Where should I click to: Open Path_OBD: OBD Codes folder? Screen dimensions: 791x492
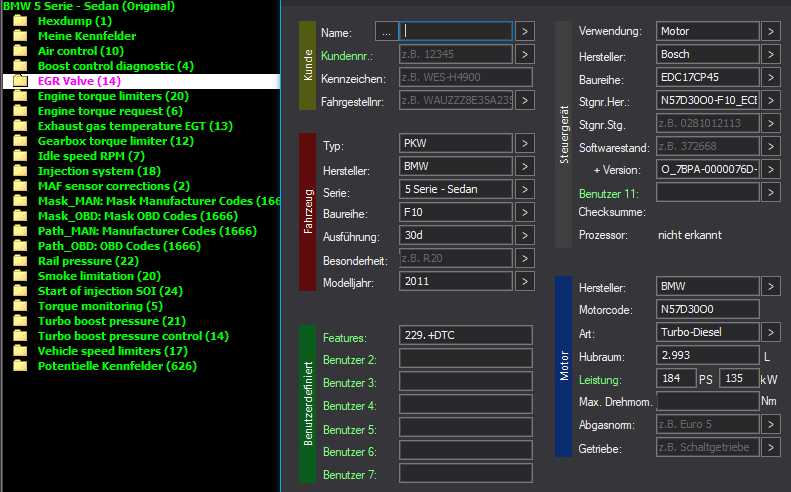(119, 246)
